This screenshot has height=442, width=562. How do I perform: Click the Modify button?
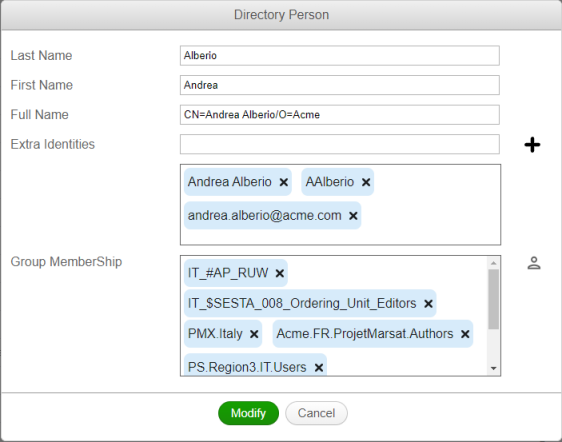pos(248,413)
